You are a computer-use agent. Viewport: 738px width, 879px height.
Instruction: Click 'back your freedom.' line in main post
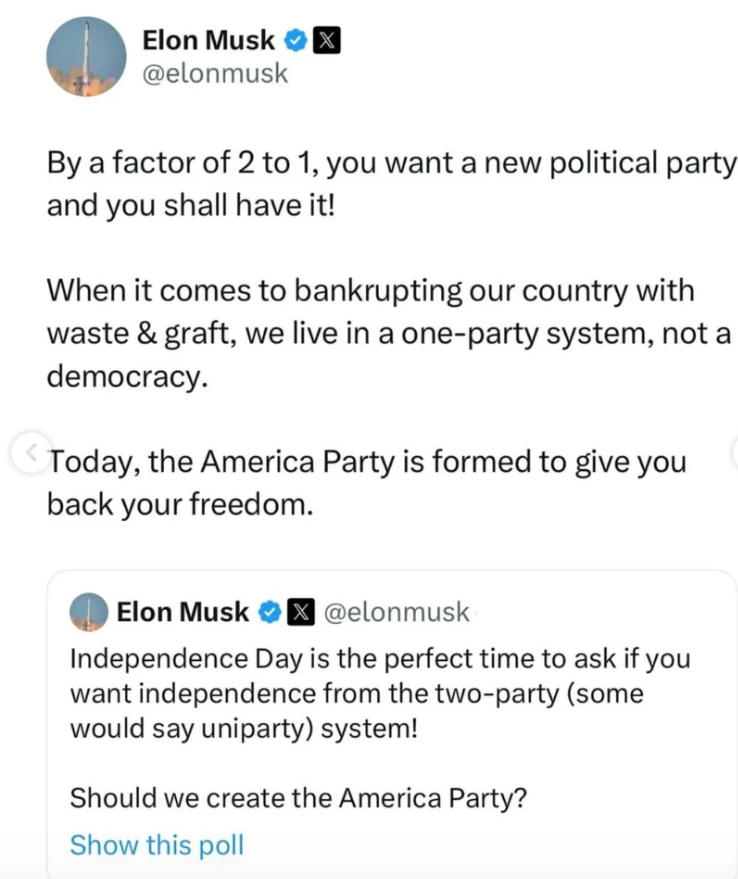(180, 505)
